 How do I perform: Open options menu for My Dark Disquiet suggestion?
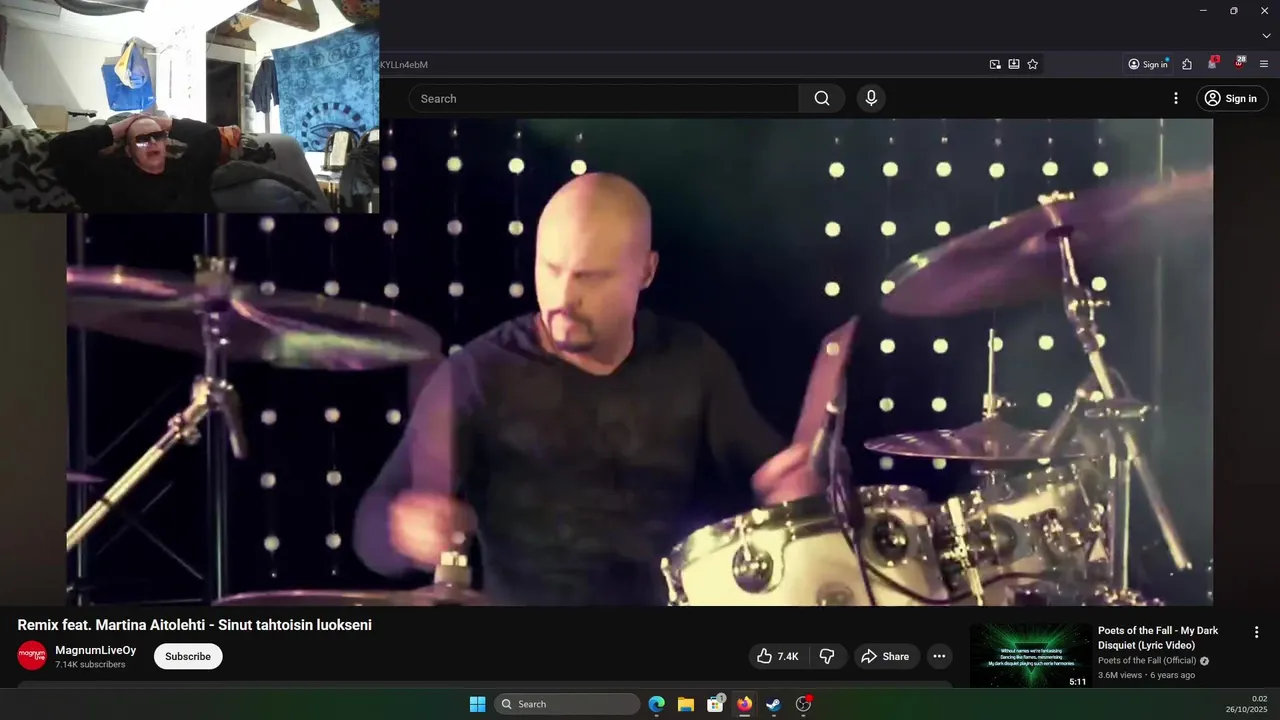[1257, 632]
